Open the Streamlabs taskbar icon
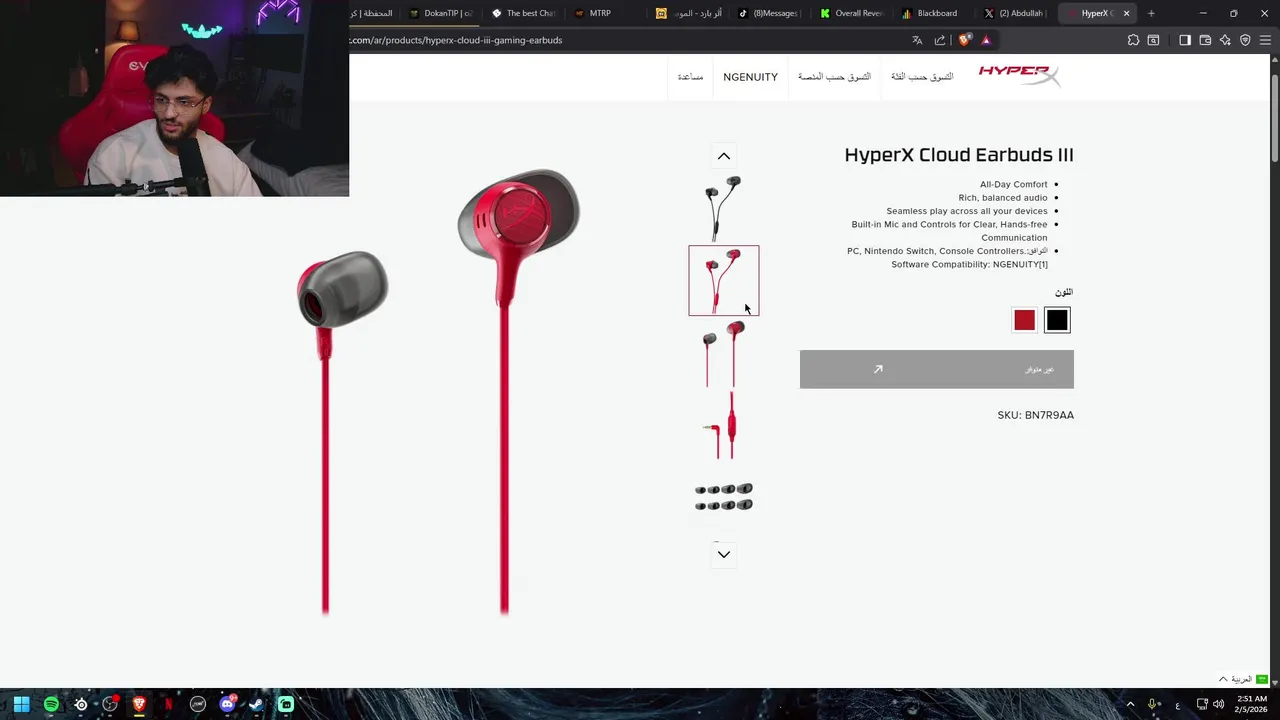The height and width of the screenshot is (720, 1280). click(x=286, y=704)
